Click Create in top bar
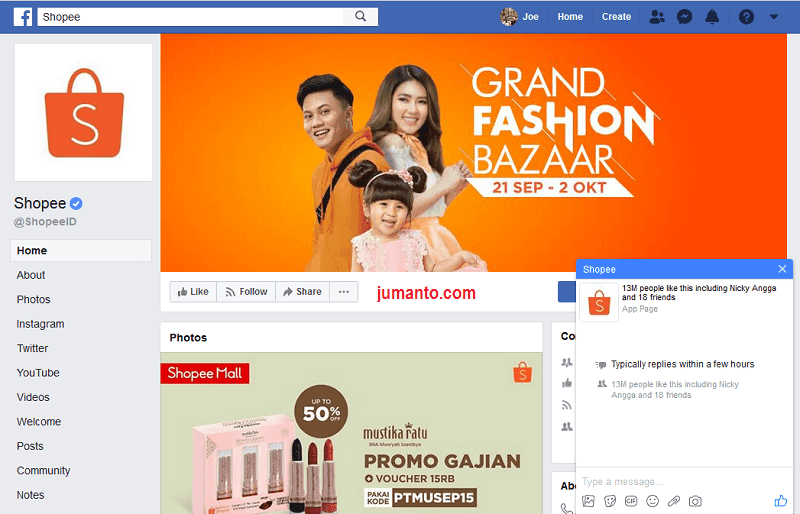800x514 pixels. coord(616,17)
